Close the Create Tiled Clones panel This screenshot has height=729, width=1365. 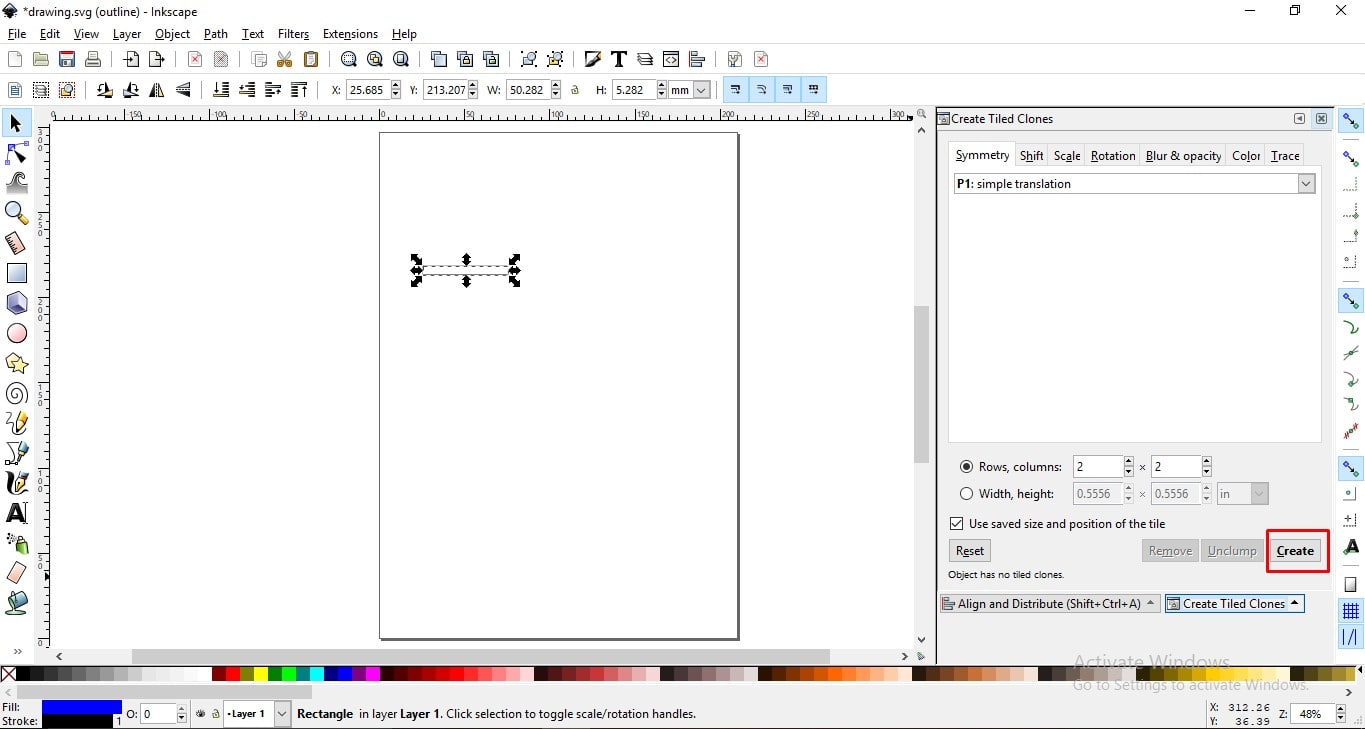click(1322, 119)
